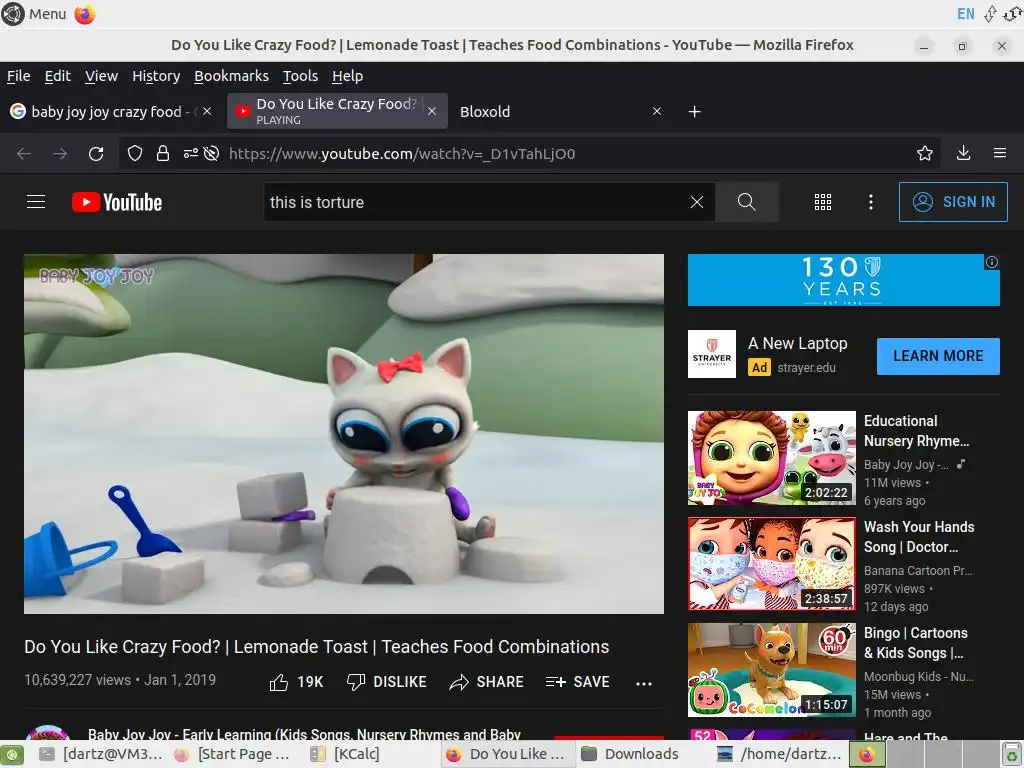Open Bingo Cartoons & Kids Songs title
Image resolution: width=1024 pixels, height=768 pixels.
pyautogui.click(x=916, y=643)
